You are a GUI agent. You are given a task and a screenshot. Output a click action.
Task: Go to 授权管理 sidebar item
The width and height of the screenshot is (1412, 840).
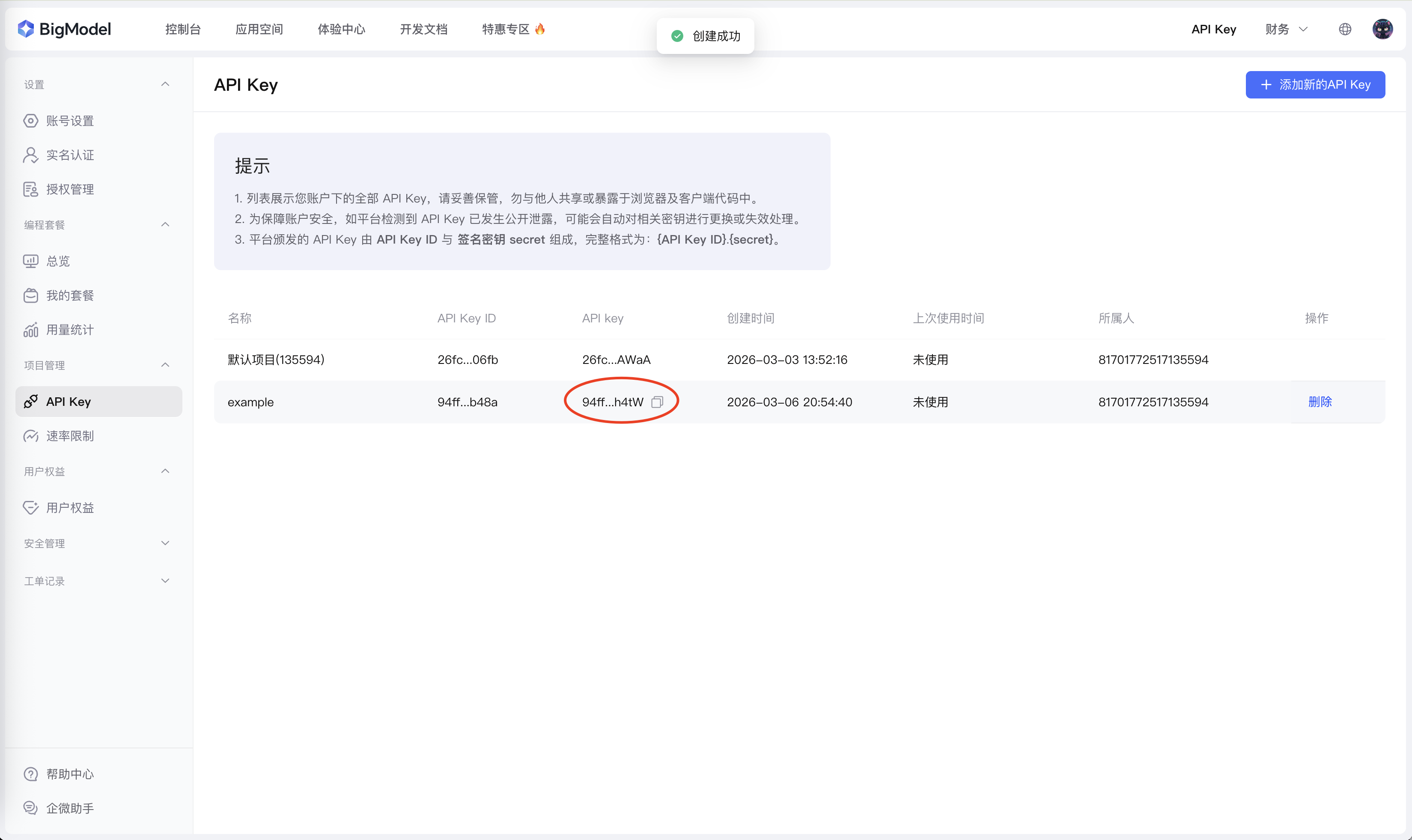[x=70, y=189]
